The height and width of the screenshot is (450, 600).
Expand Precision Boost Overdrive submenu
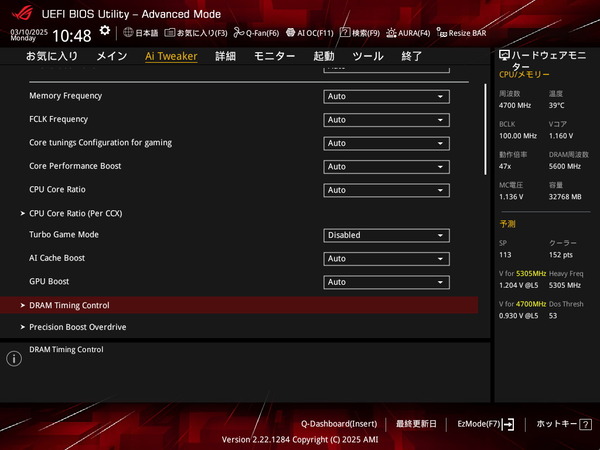coord(78,327)
